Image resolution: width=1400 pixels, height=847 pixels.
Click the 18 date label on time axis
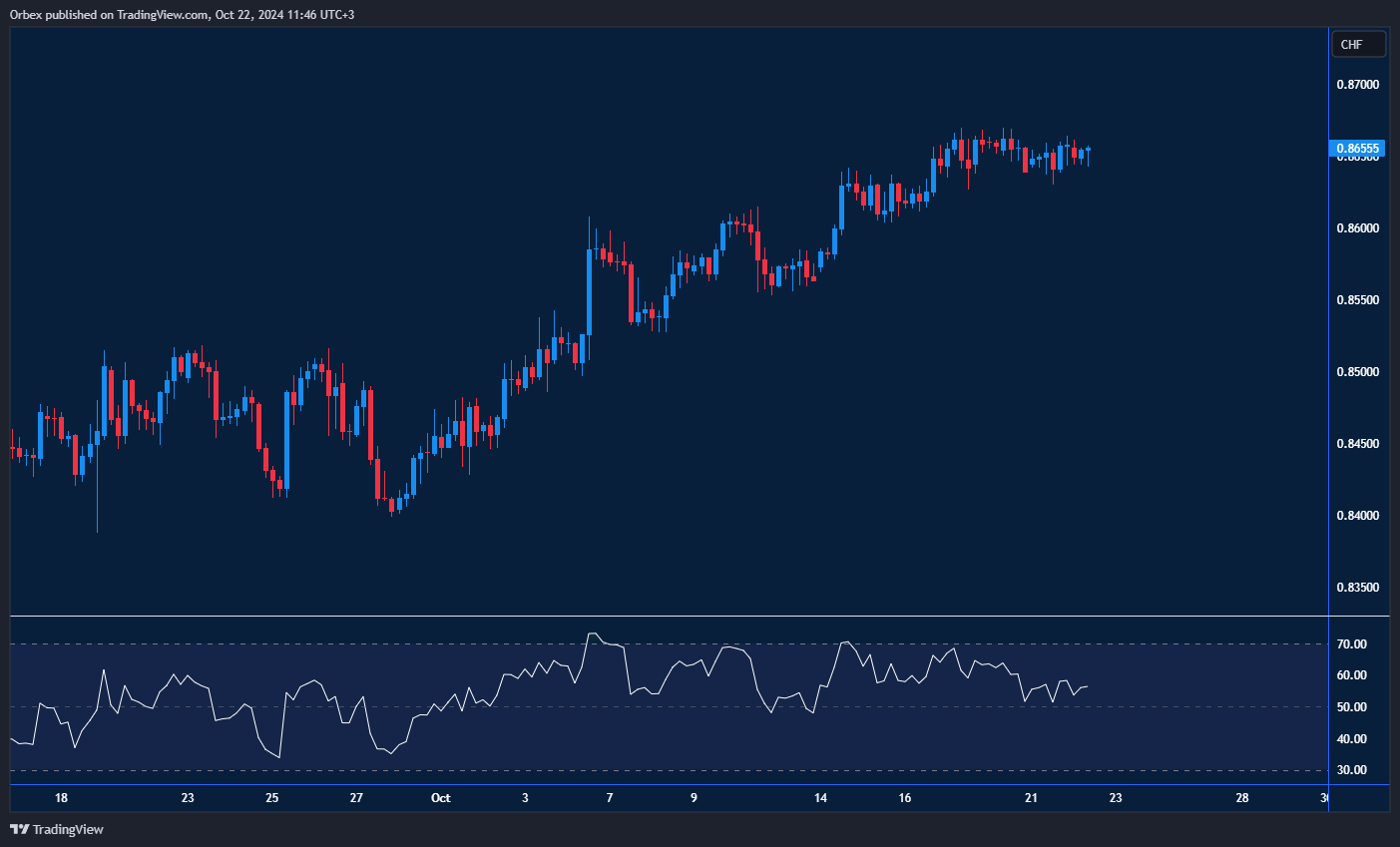[62, 798]
